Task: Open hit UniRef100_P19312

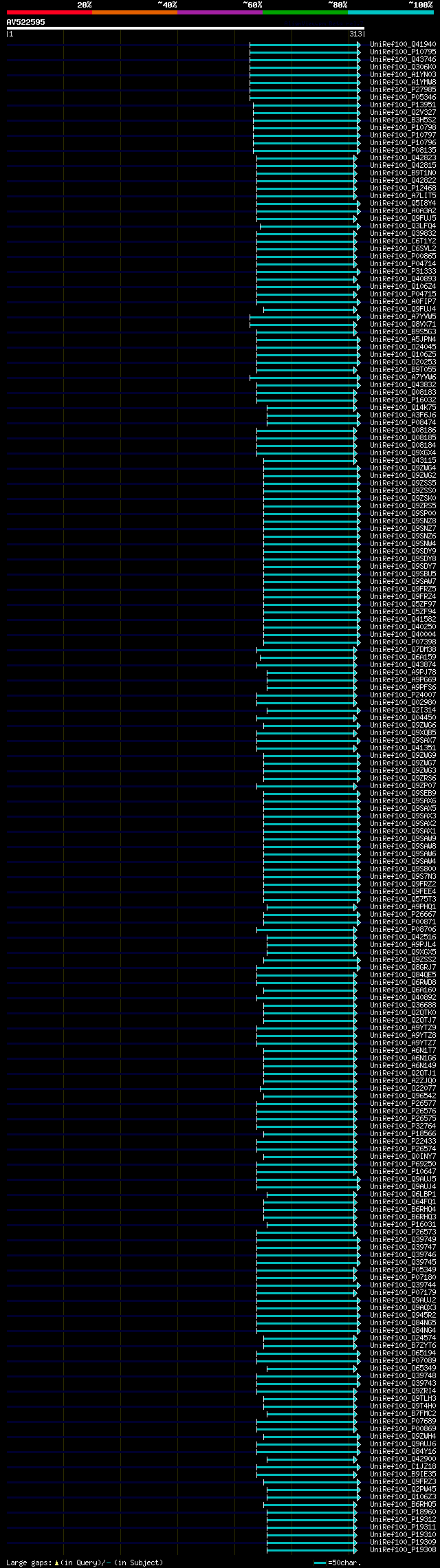Action: pyautogui.click(x=403, y=1519)
